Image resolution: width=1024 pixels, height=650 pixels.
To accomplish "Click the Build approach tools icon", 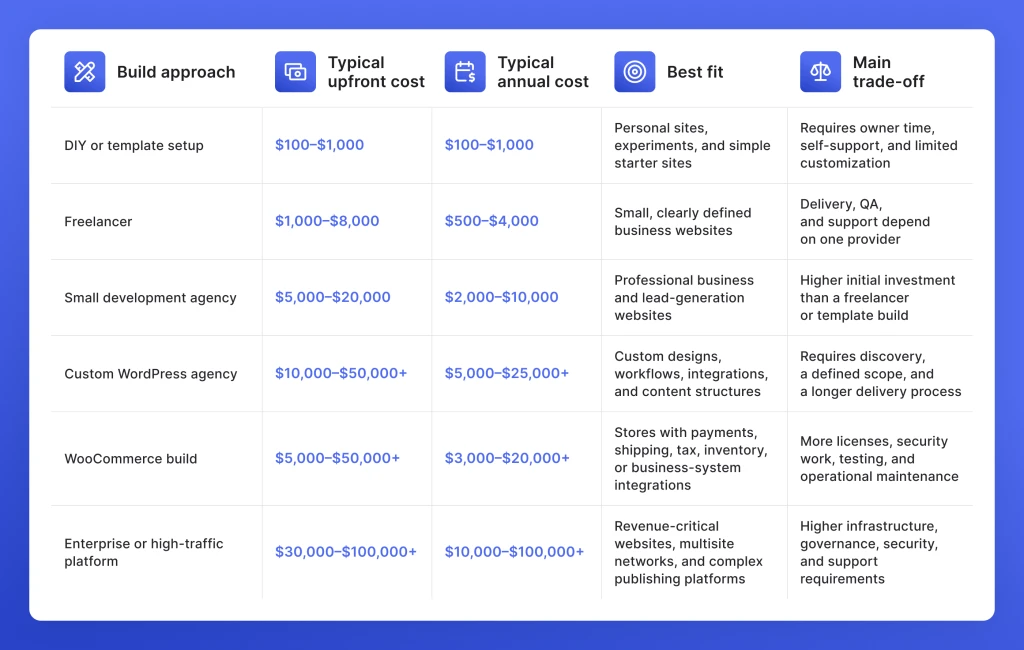I will pyautogui.click(x=84, y=72).
